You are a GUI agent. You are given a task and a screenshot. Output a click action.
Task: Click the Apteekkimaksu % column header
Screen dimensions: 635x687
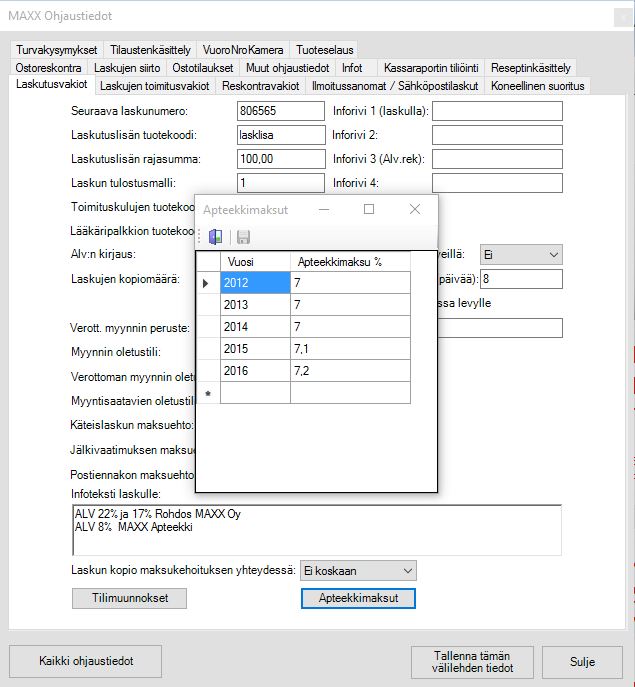[351, 262]
